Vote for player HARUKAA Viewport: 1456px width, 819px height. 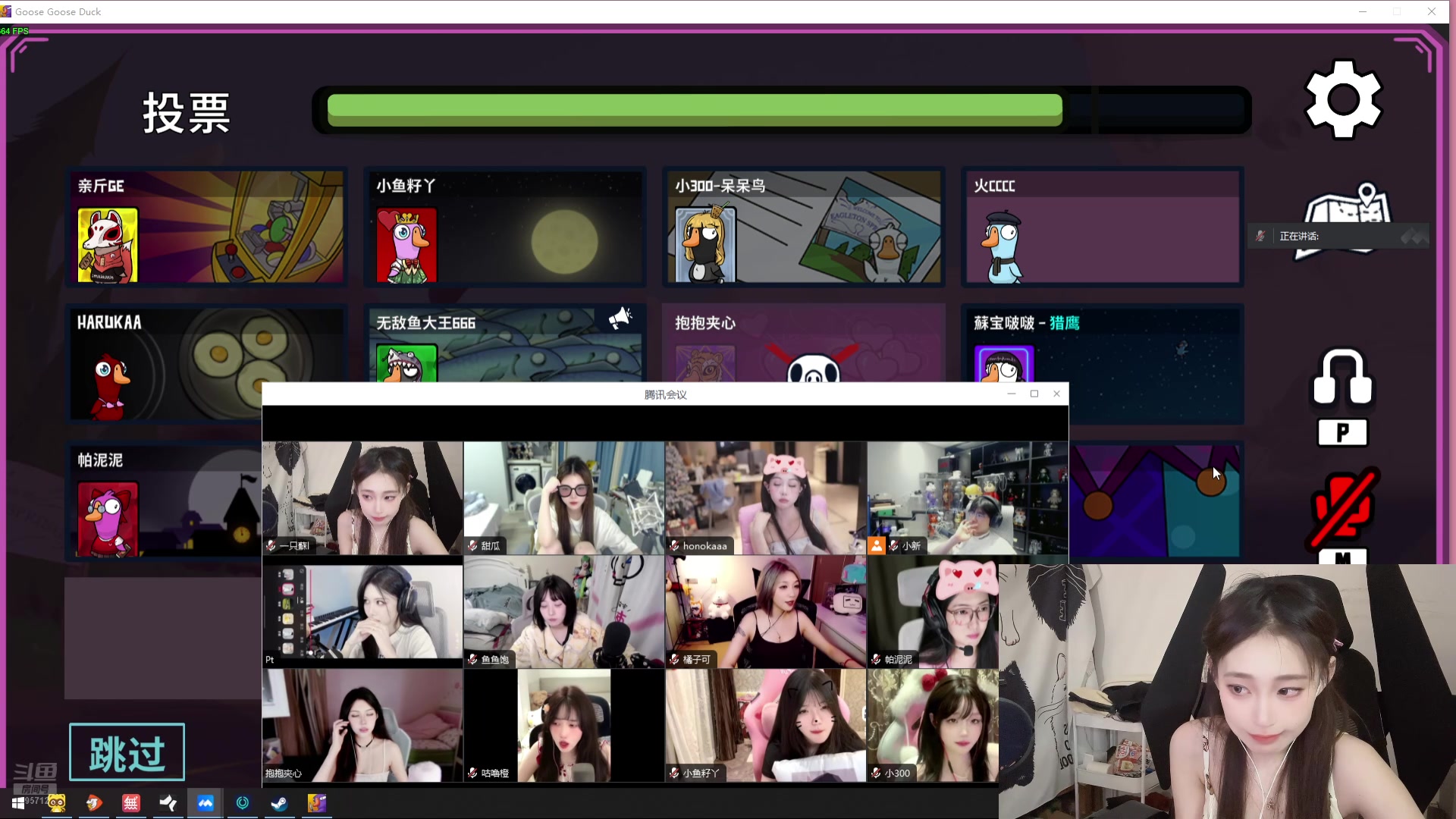(164, 363)
